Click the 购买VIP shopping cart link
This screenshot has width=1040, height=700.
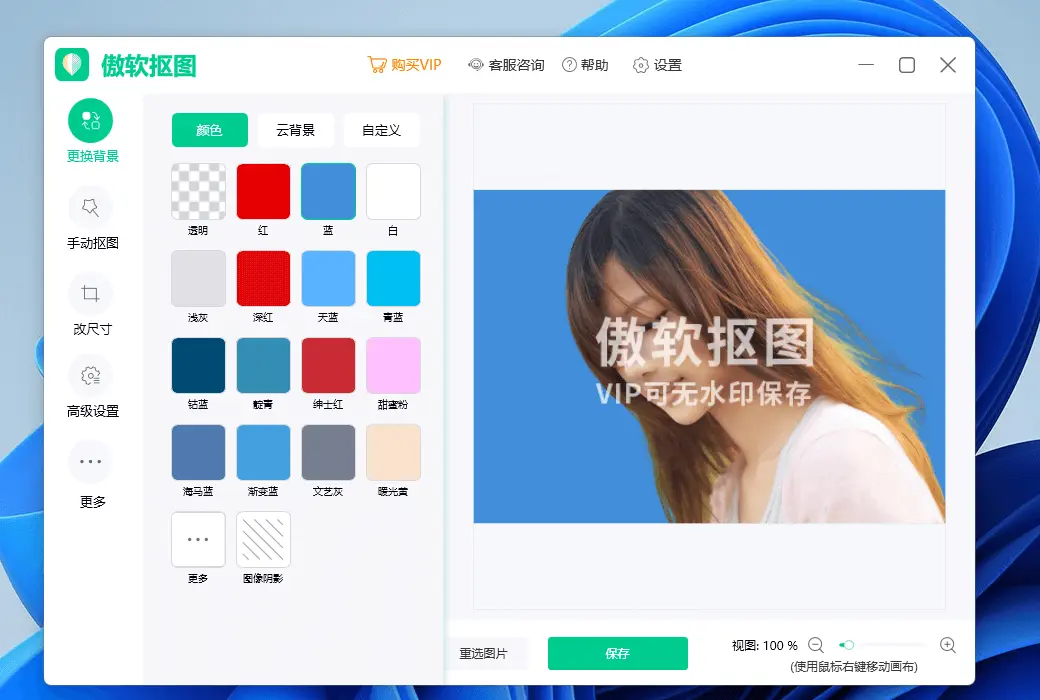405,65
